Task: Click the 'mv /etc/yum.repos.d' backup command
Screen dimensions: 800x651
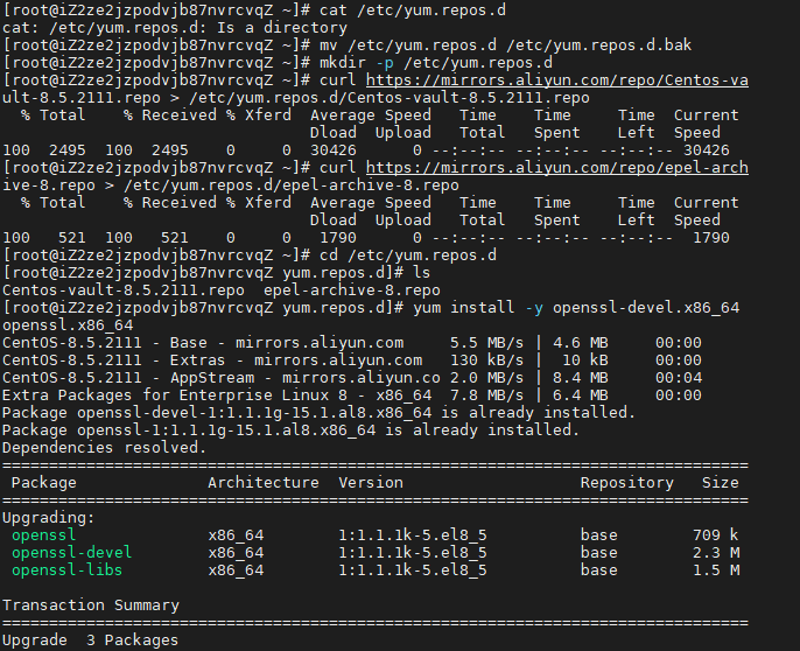Action: (x=506, y=45)
